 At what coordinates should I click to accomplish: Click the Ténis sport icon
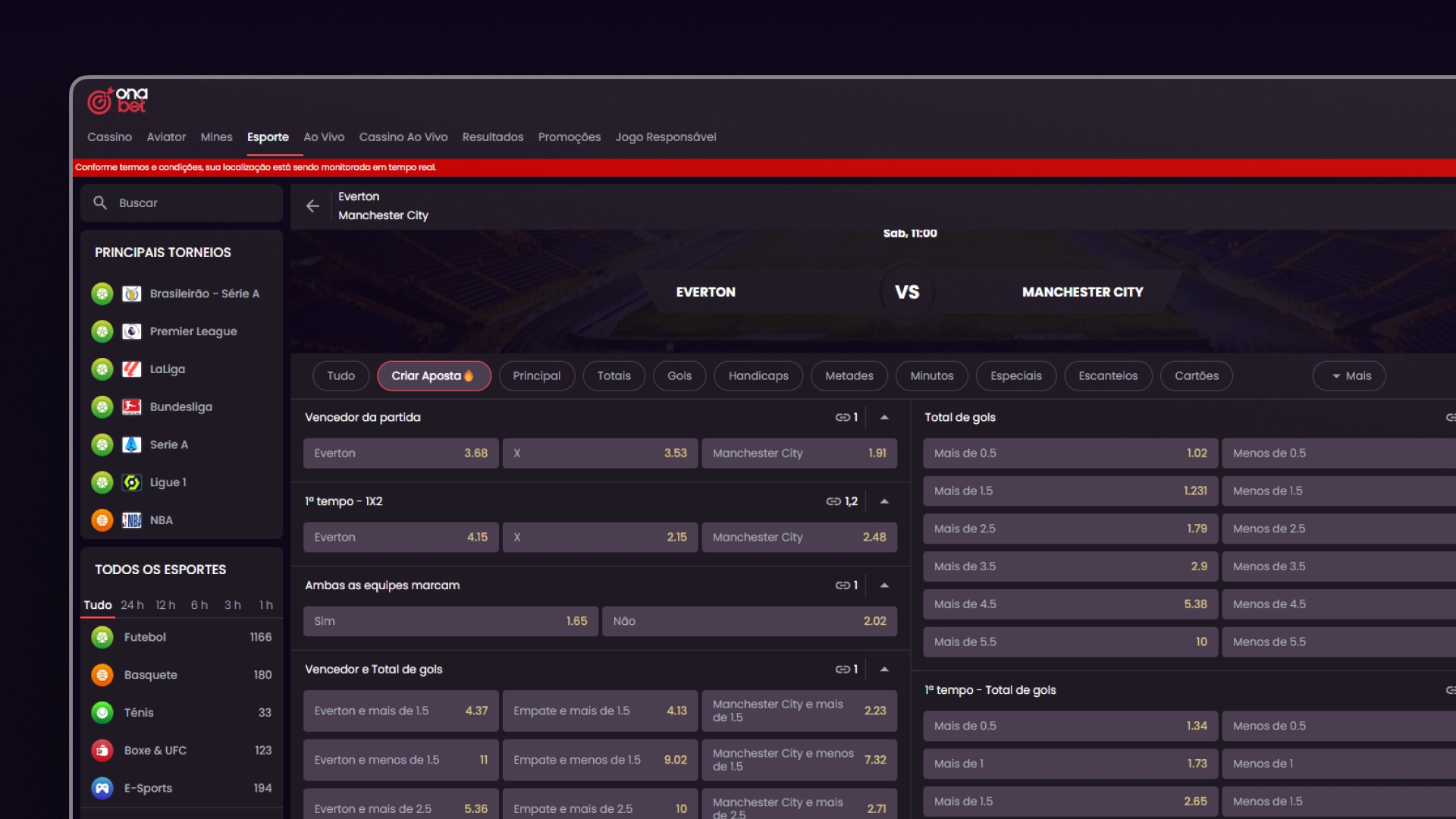pos(102,712)
